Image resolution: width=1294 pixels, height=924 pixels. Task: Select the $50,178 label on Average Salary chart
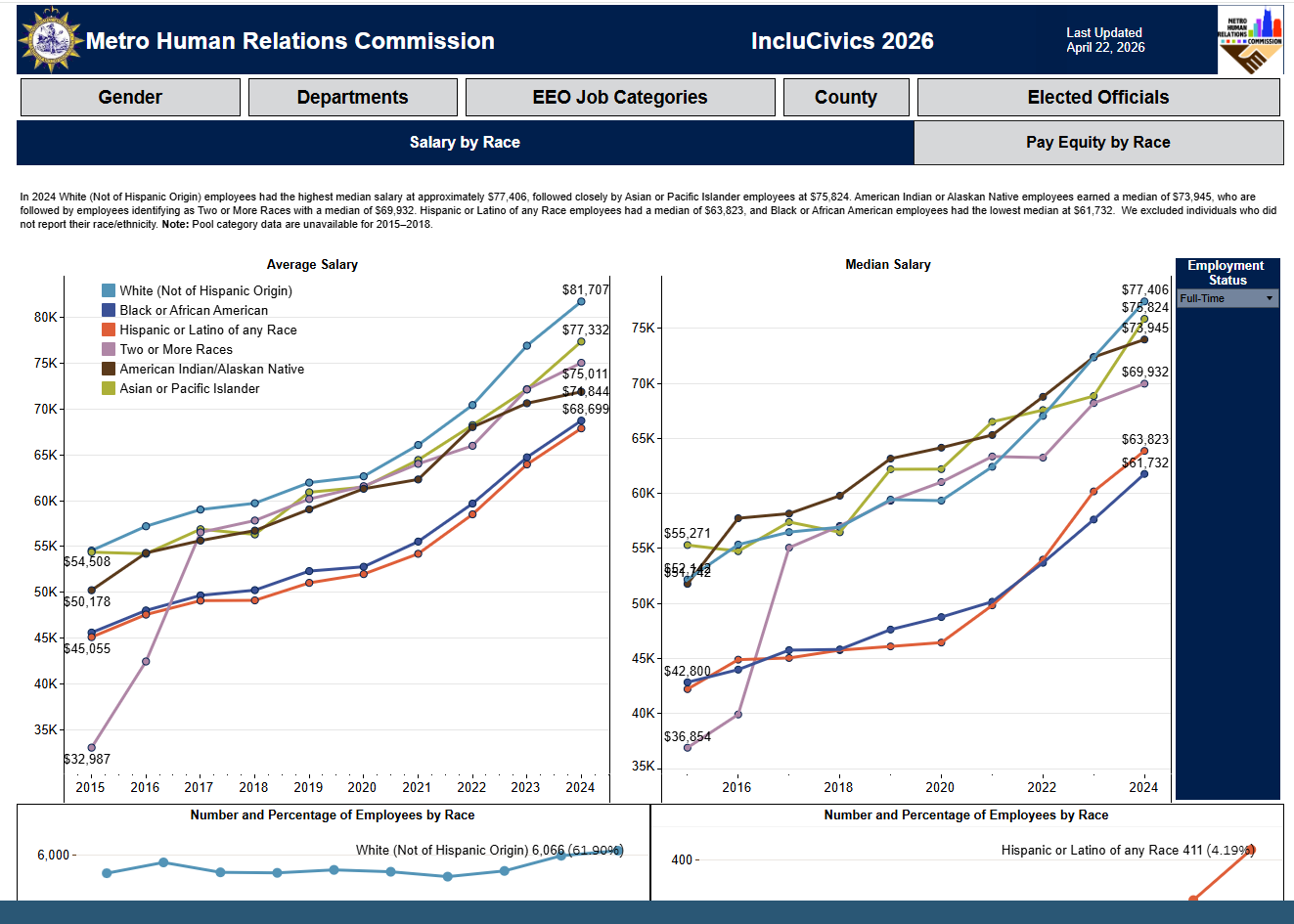point(87,602)
